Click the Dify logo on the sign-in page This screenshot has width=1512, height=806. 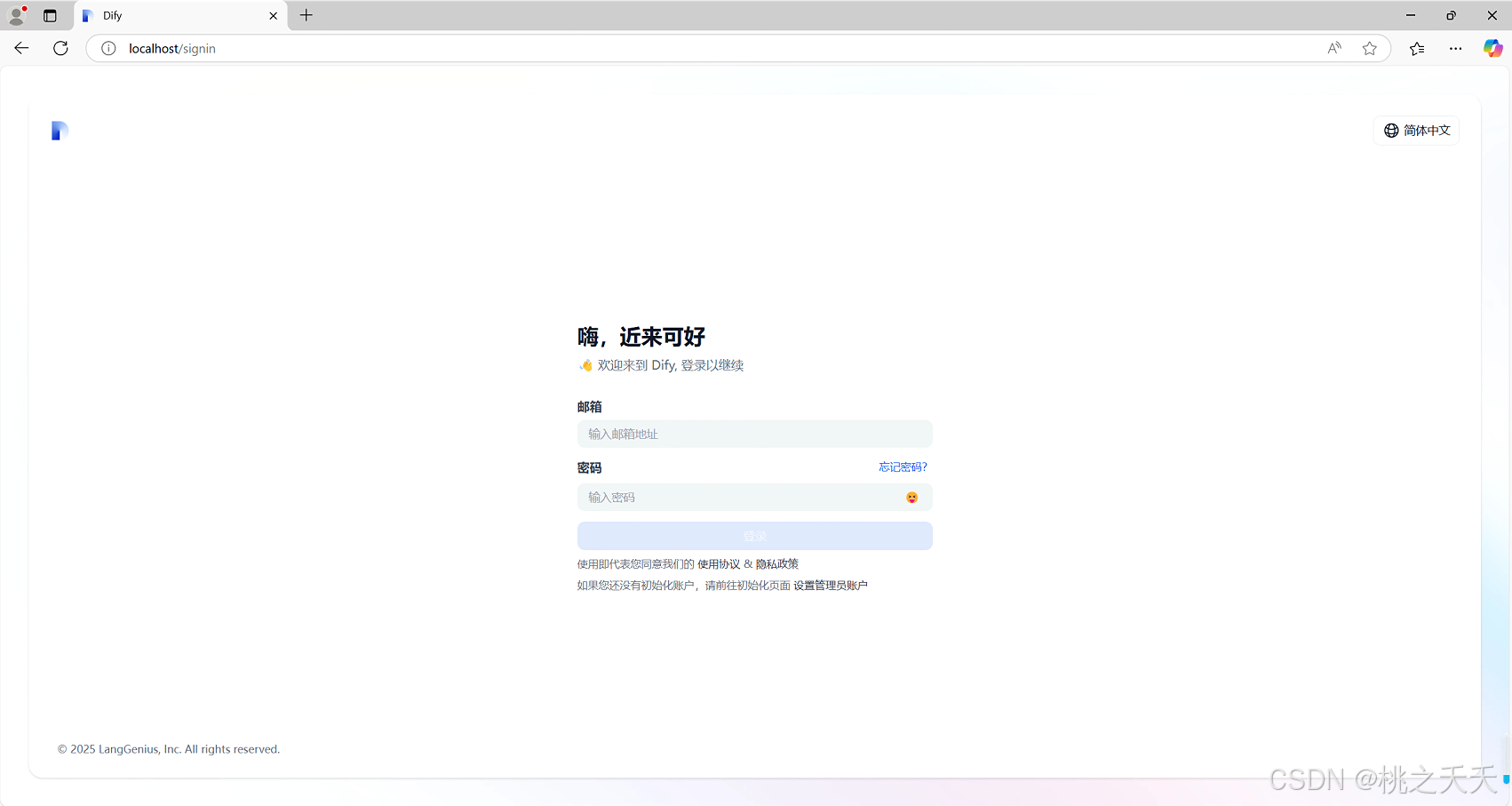coord(60,131)
